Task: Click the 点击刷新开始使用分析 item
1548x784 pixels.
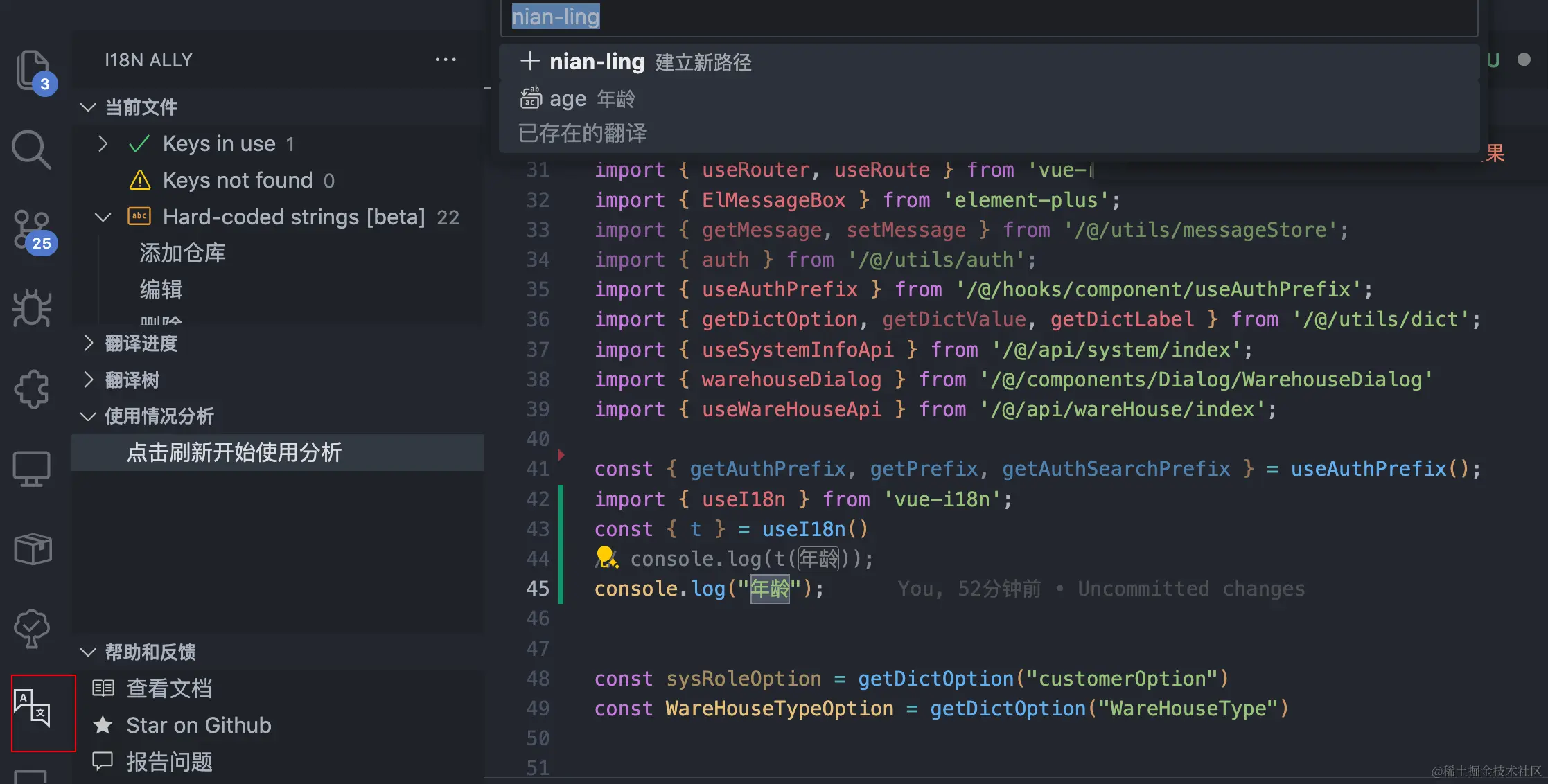Action: click(x=278, y=452)
